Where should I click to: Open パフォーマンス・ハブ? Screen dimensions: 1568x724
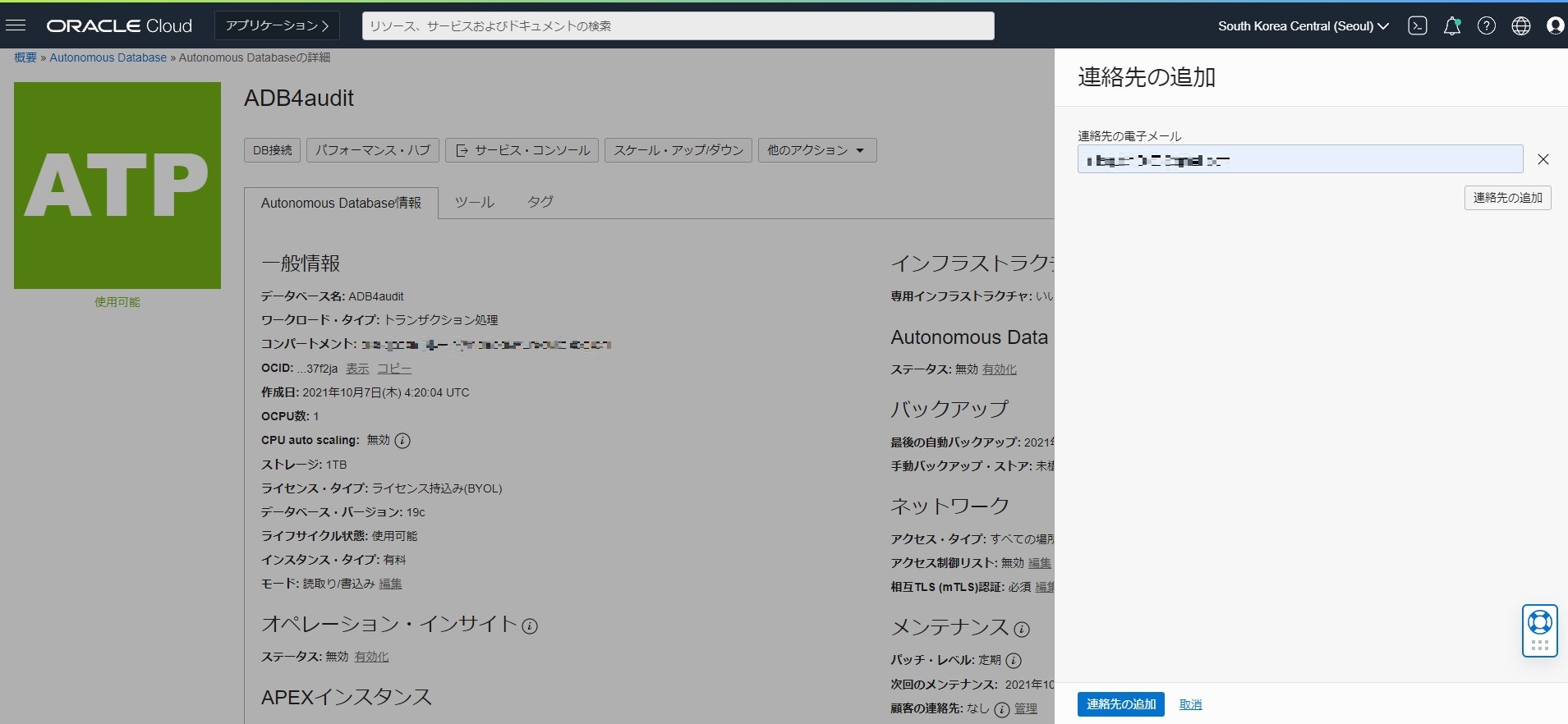pyautogui.click(x=373, y=150)
